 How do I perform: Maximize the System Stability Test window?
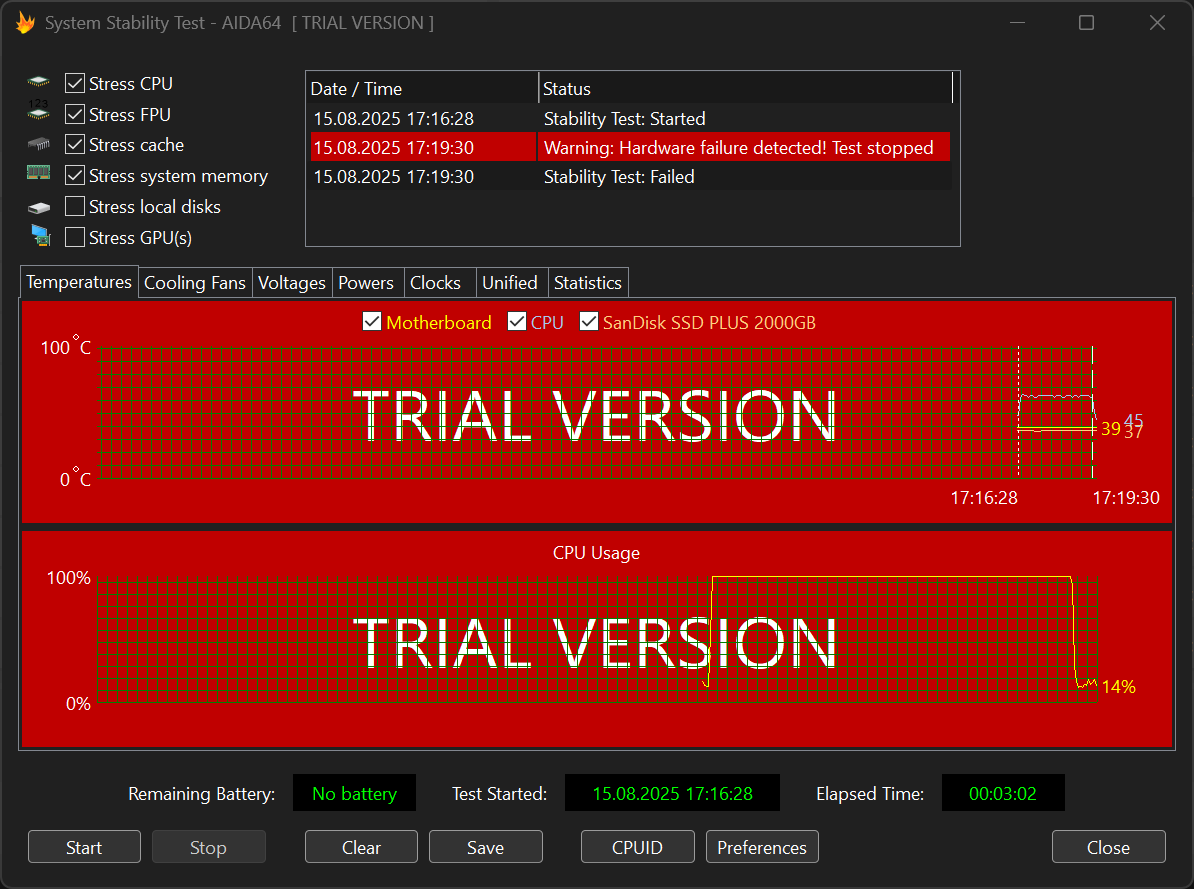(x=1087, y=23)
